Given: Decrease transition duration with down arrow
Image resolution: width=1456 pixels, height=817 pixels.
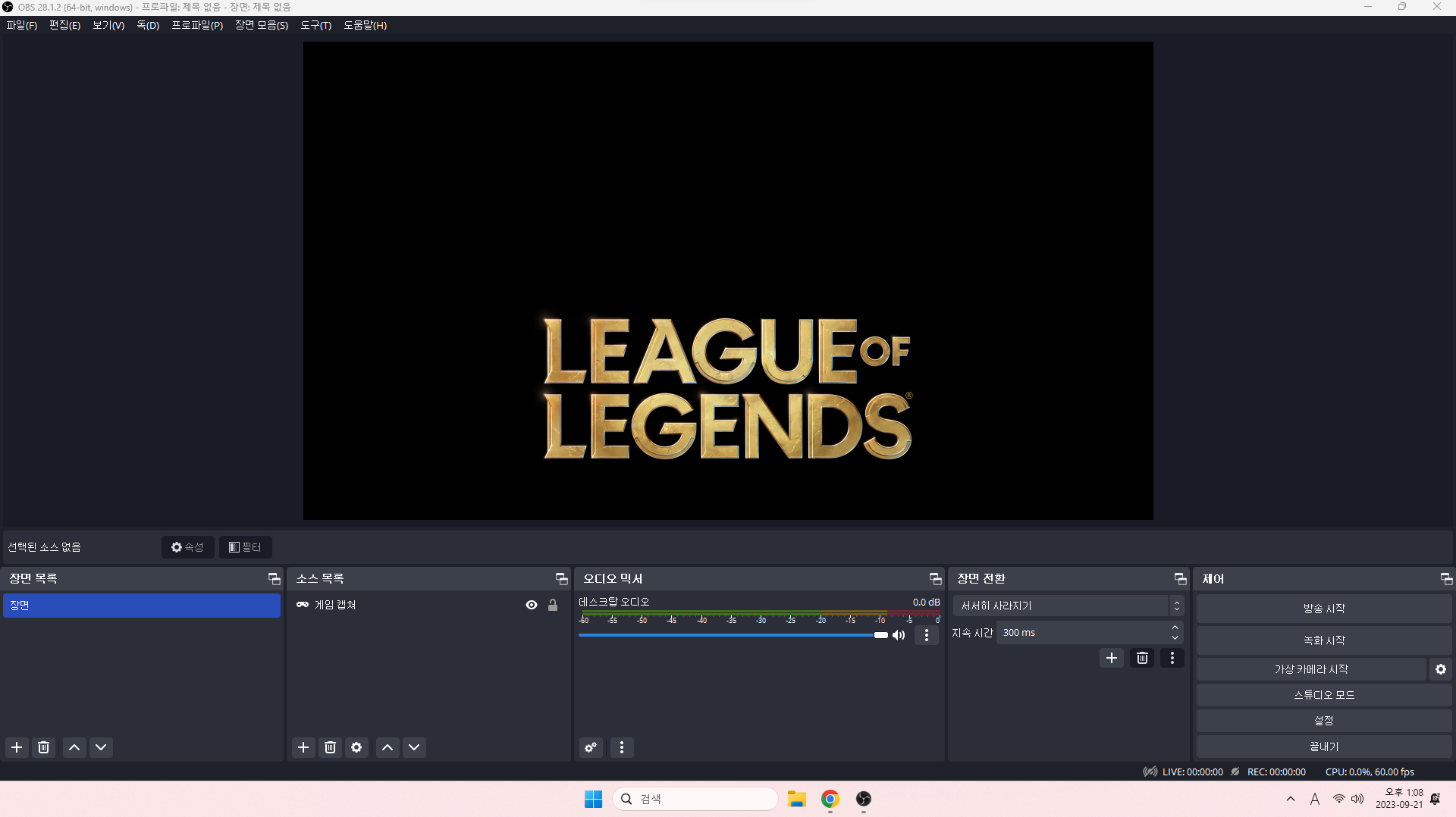Looking at the screenshot, I should tap(1175, 637).
